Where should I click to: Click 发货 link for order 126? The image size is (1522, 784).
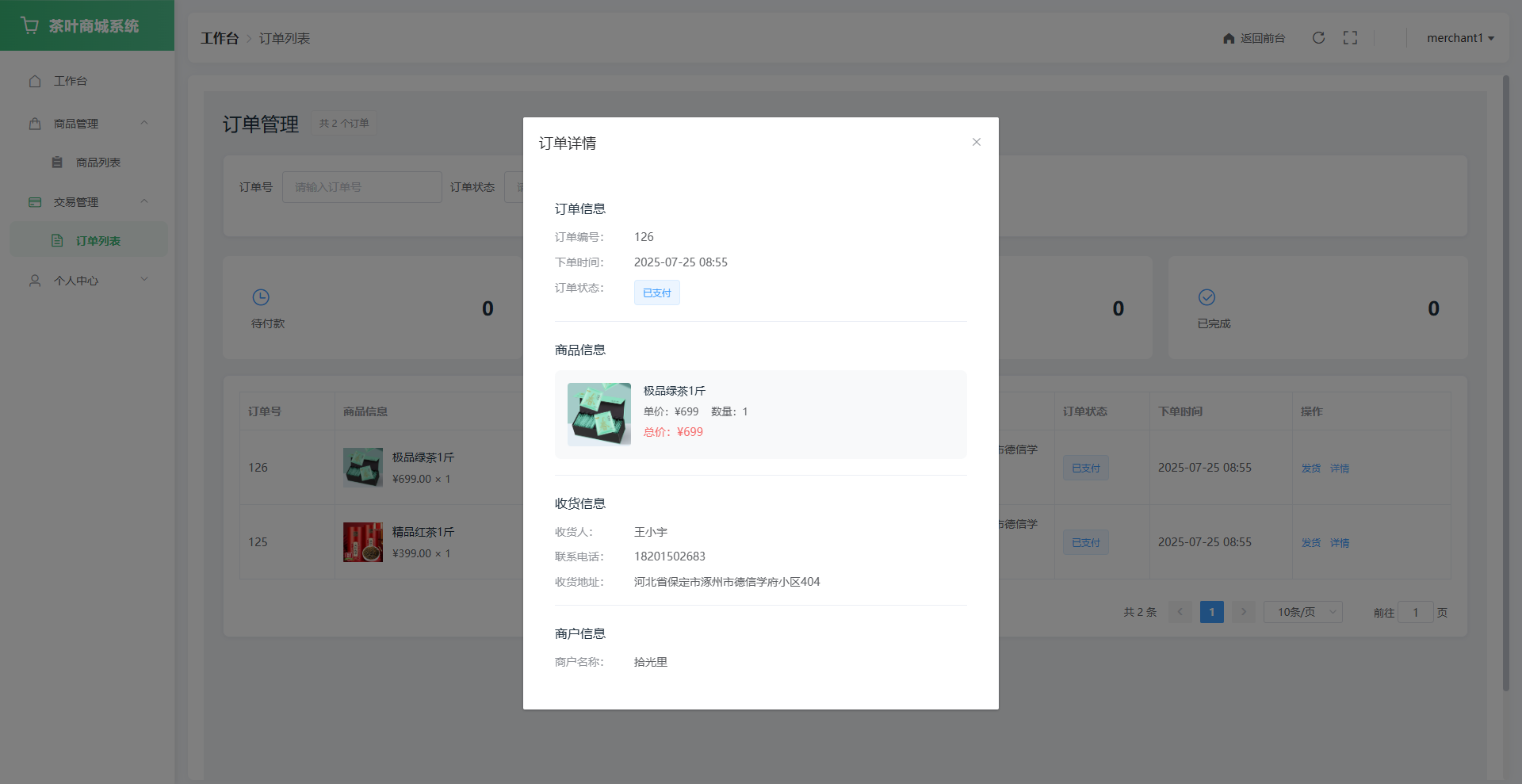click(1310, 468)
